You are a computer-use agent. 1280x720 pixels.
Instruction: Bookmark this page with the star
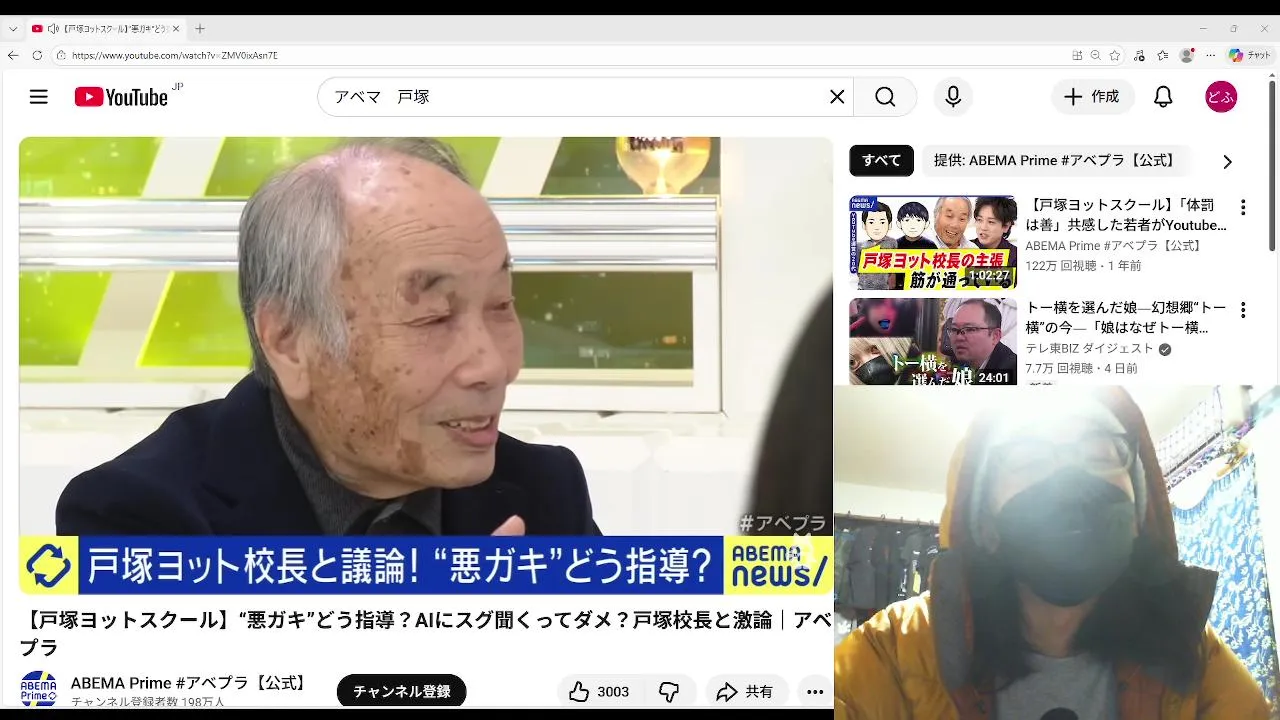click(1115, 55)
